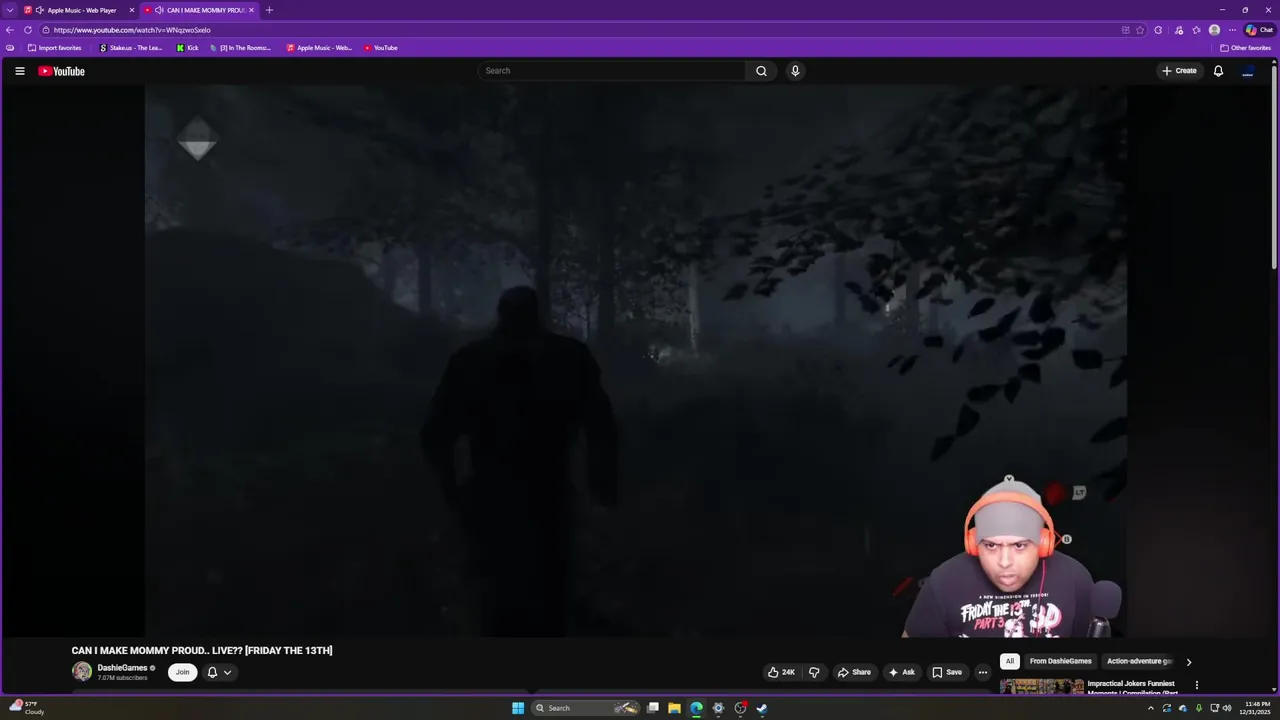Select the CAN I MAKE MOMMY PROUD tab

click(x=199, y=10)
